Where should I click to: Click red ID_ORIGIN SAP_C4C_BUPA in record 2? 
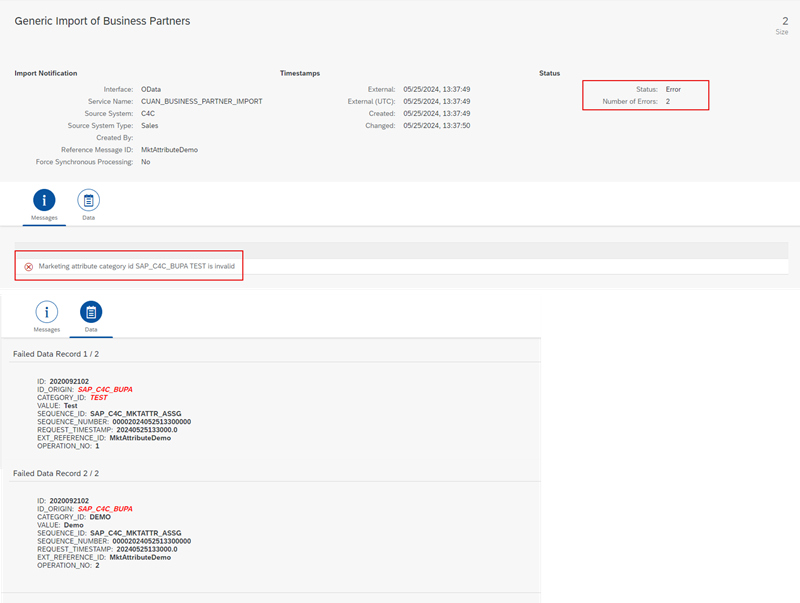(x=105, y=509)
